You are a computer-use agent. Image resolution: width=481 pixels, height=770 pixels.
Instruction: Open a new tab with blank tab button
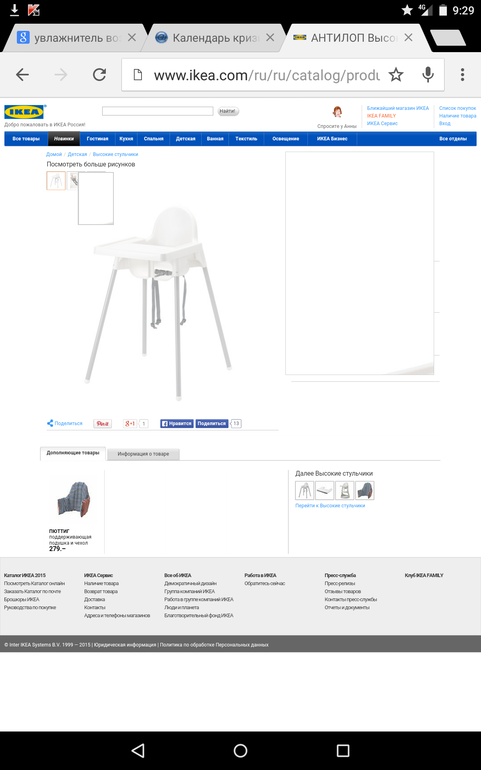[x=447, y=38]
